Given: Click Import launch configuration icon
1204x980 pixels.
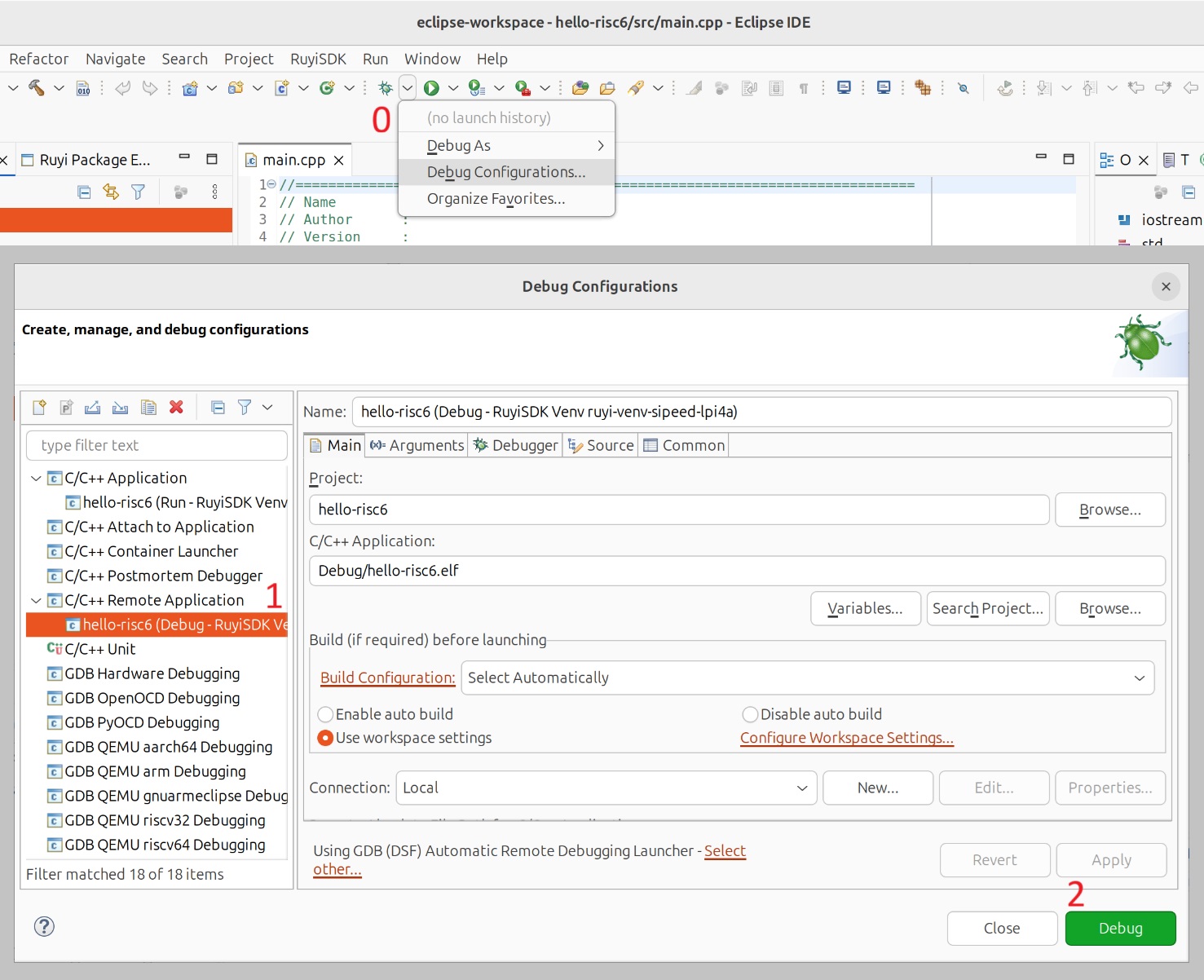Looking at the screenshot, I should pyautogui.click(x=121, y=407).
